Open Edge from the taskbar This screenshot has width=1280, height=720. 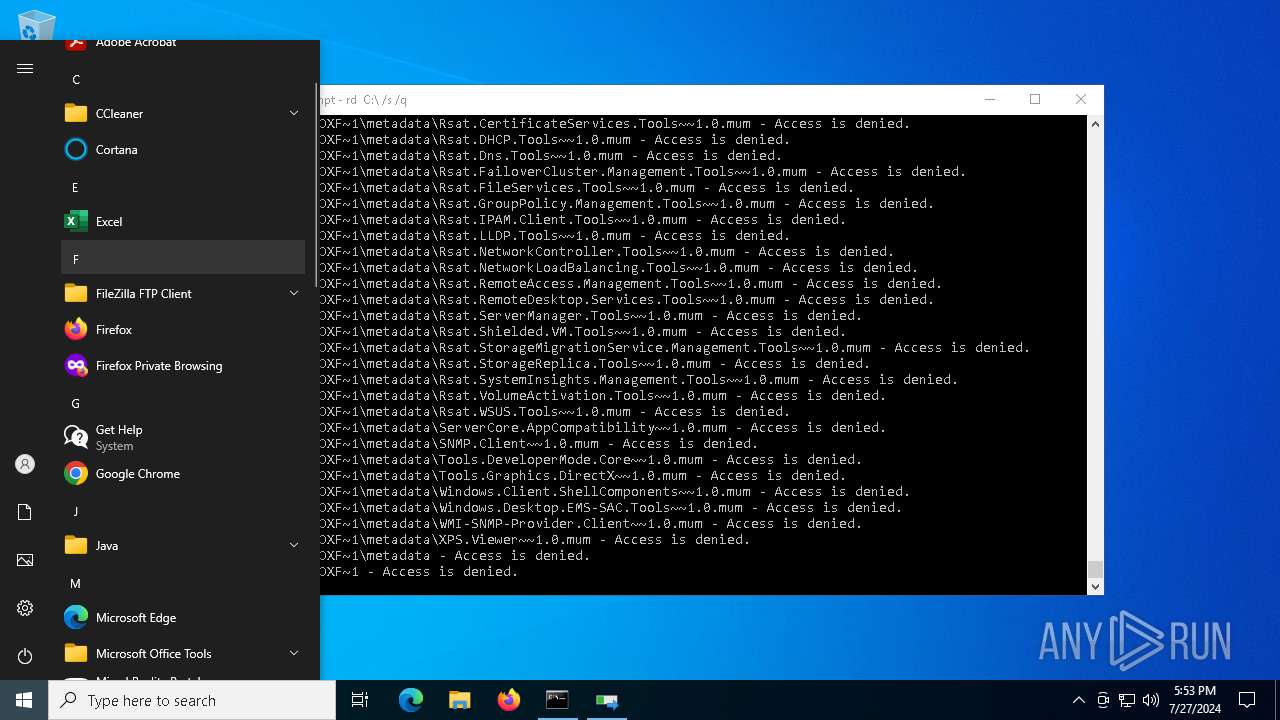coord(411,700)
